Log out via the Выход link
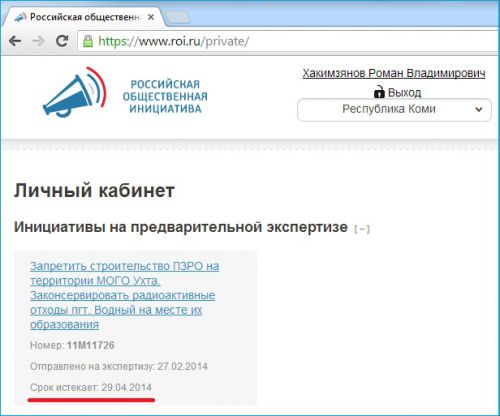 (x=404, y=92)
